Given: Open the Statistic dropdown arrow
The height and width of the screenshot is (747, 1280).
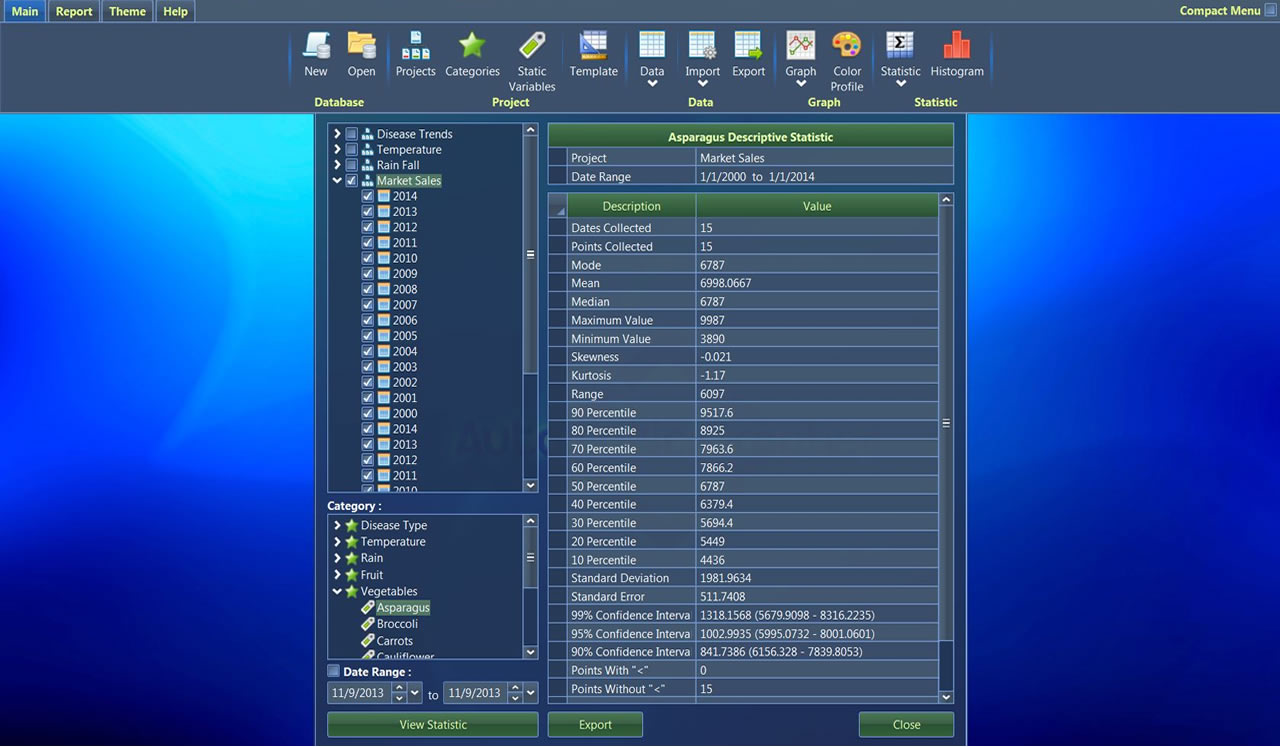Looking at the screenshot, I should pos(900,84).
